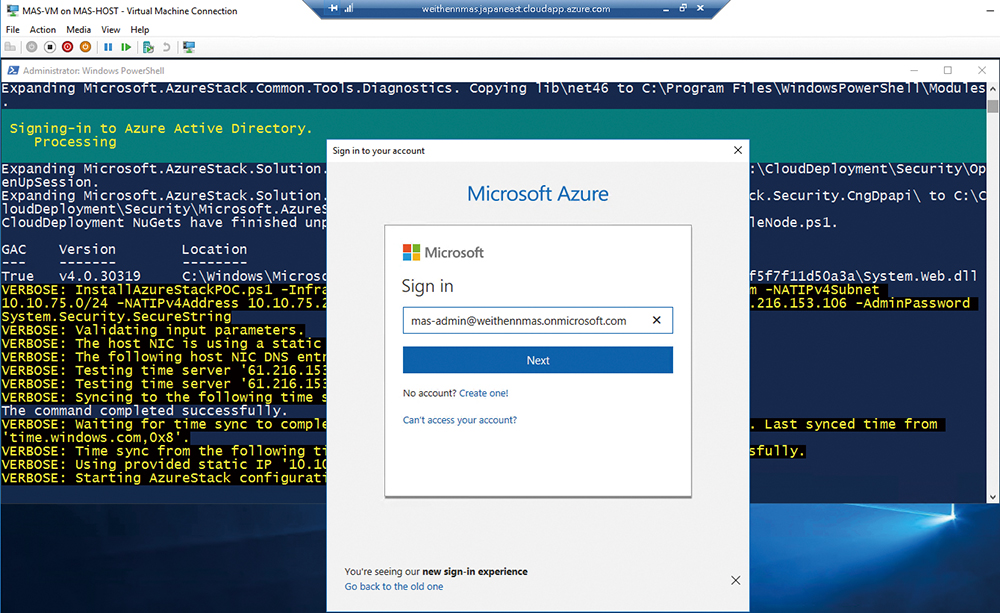
Task: Click the Microsoft Azure heading
Action: (538, 194)
